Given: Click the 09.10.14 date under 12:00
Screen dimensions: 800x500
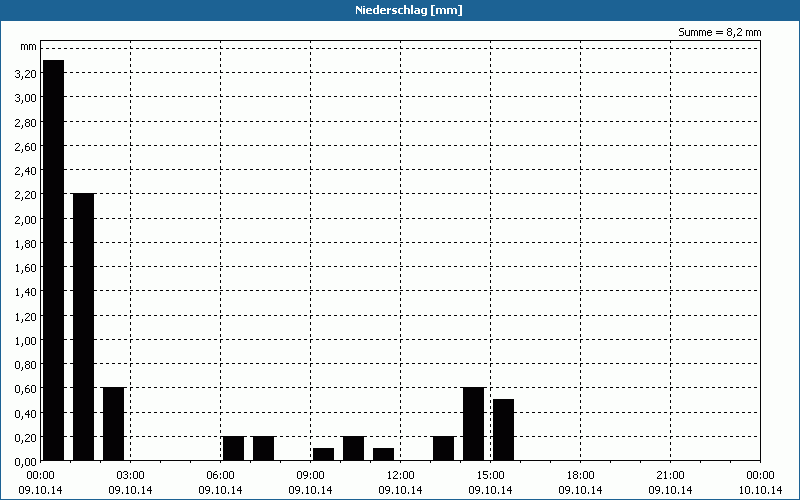Looking at the screenshot, I should point(401,490).
